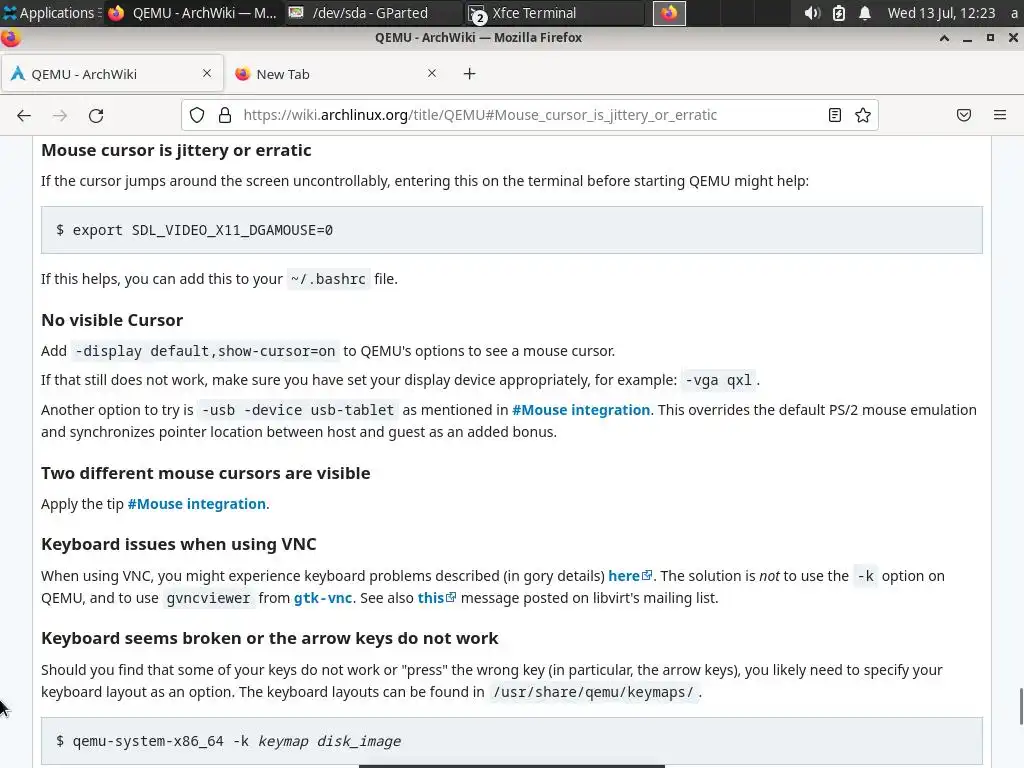Viewport: 1024px width, 768px height.
Task: Click the qemu-system-x86_64 -k keymap code block
Action: point(511,741)
